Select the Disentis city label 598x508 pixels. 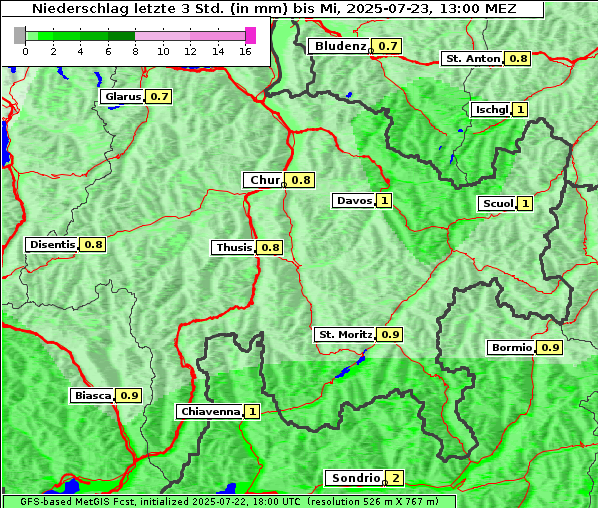coord(51,244)
